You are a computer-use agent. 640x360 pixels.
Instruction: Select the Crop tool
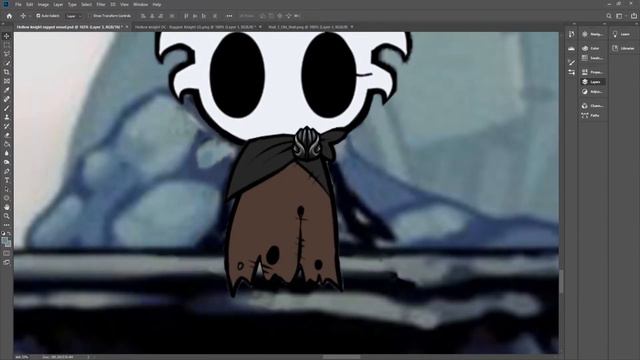point(7,72)
